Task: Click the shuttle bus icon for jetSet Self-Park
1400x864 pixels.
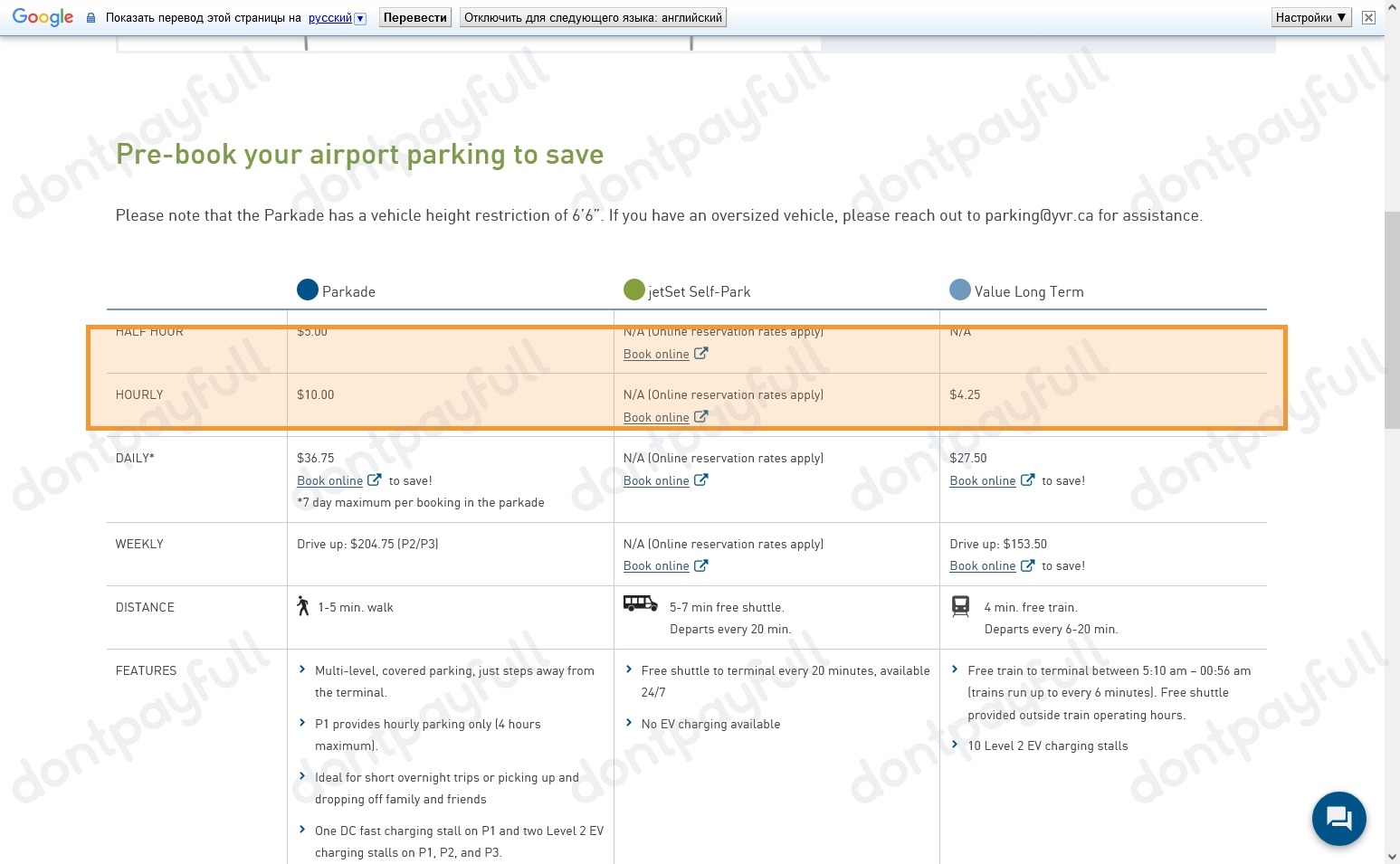Action: [639, 604]
